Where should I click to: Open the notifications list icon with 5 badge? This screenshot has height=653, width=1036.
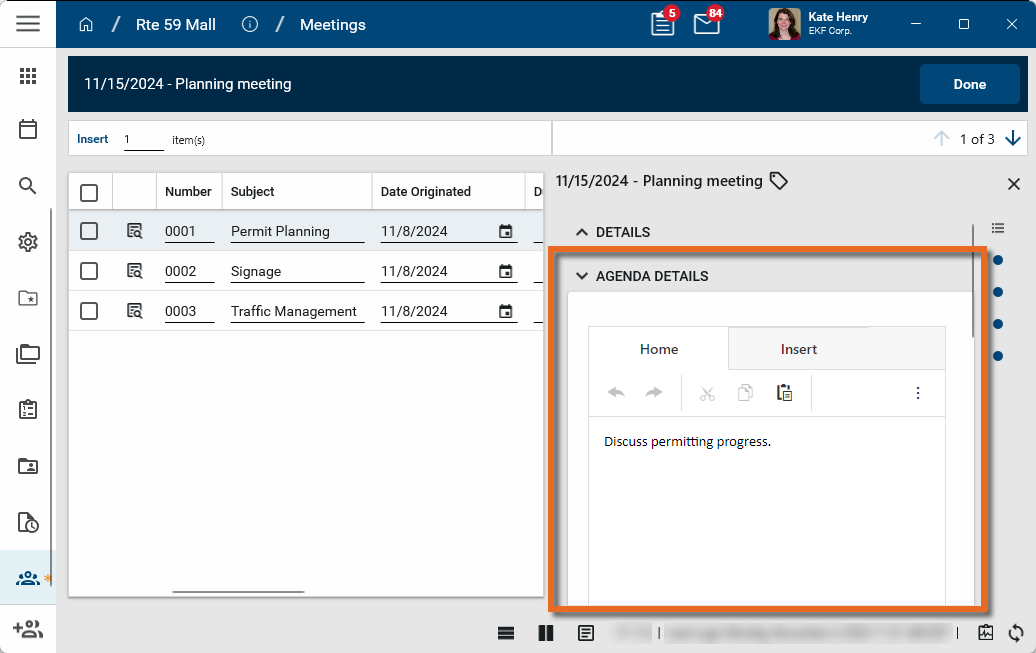coord(662,25)
